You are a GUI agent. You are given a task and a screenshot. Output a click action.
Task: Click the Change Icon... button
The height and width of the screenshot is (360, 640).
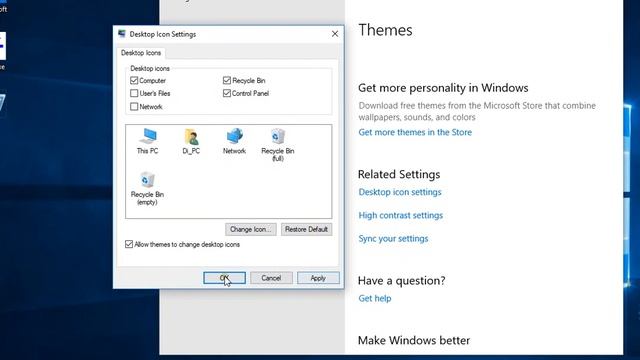tap(251, 229)
